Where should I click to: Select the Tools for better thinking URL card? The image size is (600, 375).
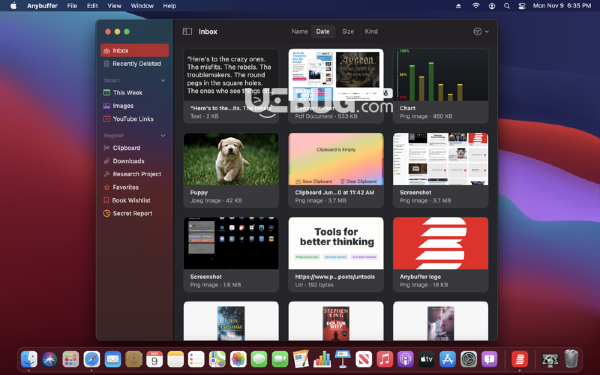pos(336,254)
